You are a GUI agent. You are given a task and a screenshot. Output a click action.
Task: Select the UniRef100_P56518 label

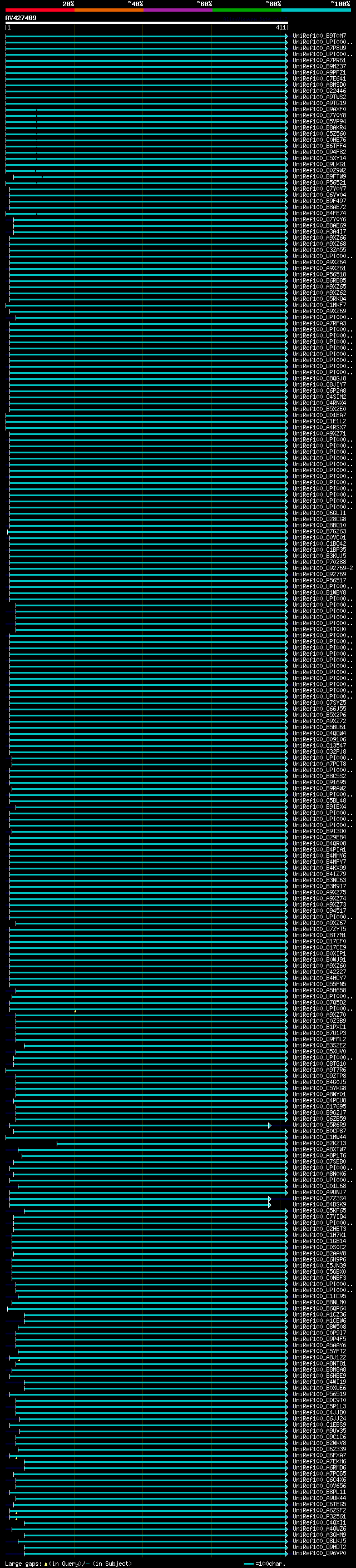click(x=319, y=274)
